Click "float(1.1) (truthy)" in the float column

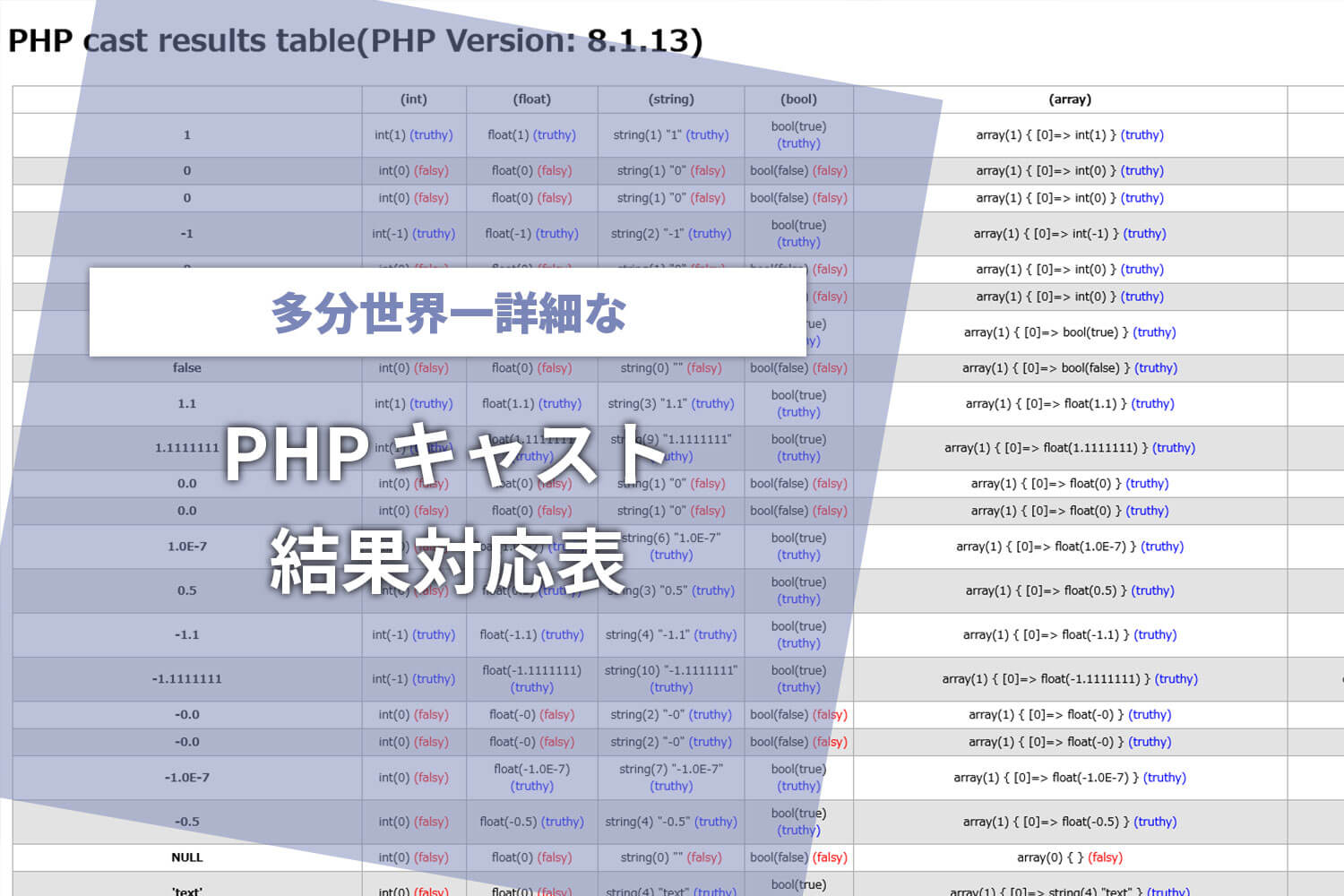point(532,404)
